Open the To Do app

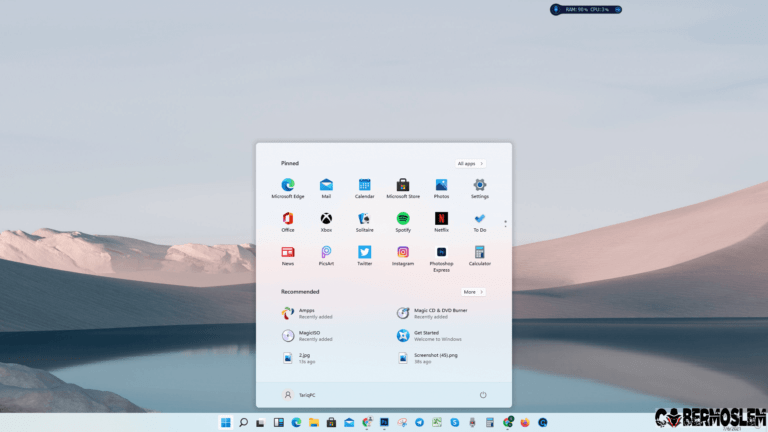[x=480, y=222]
